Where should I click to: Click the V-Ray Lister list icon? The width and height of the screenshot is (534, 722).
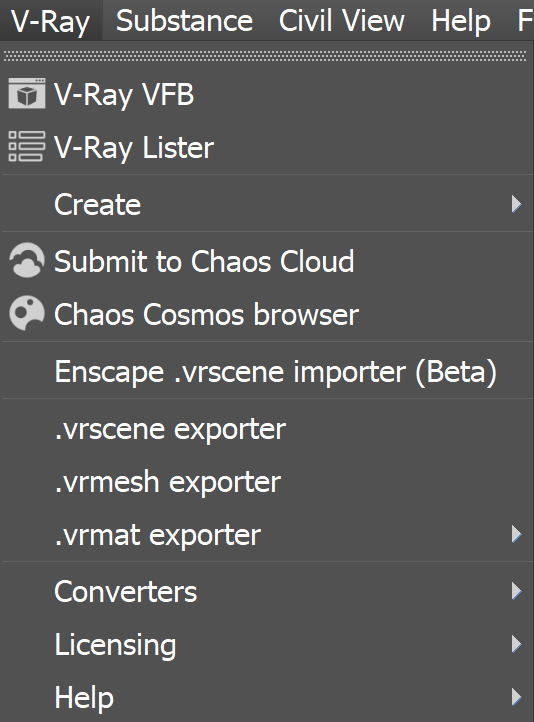(27, 146)
